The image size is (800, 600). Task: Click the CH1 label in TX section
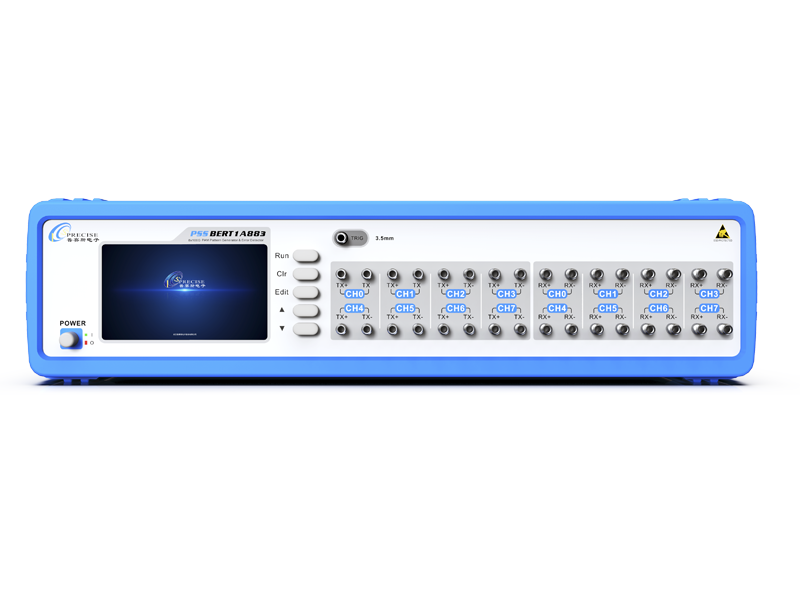pos(405,294)
